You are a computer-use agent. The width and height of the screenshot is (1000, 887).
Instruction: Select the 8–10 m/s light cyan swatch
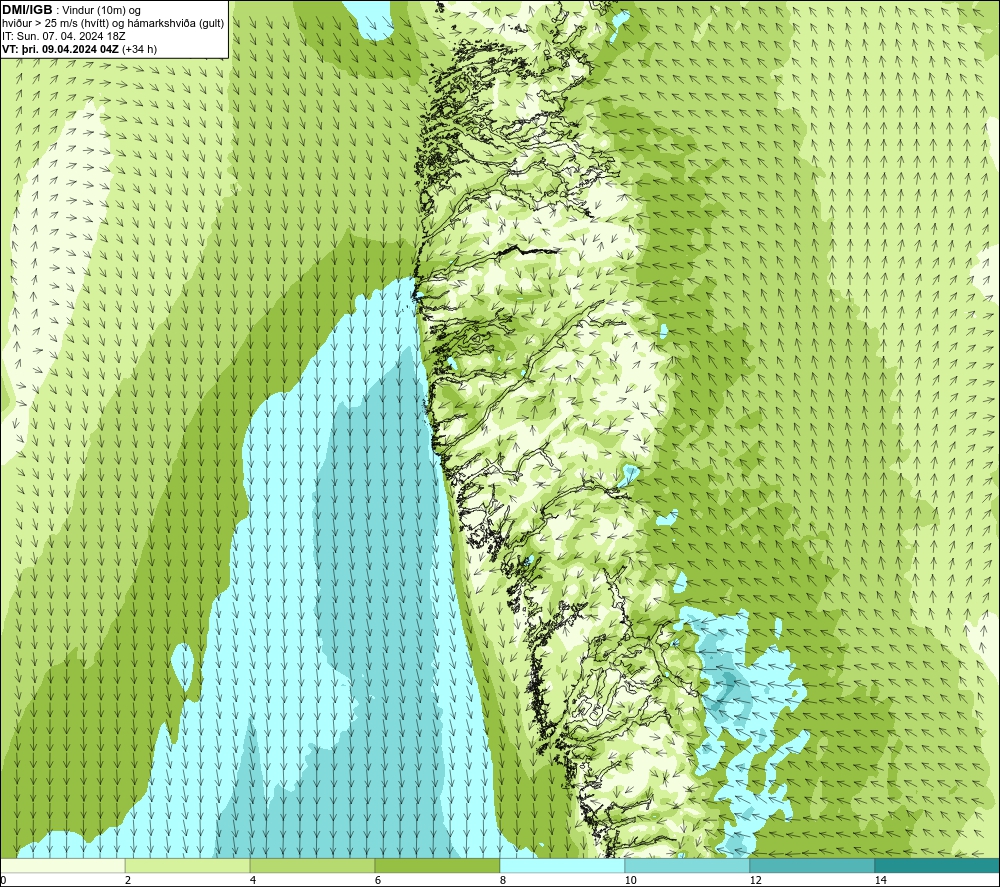[562, 865]
